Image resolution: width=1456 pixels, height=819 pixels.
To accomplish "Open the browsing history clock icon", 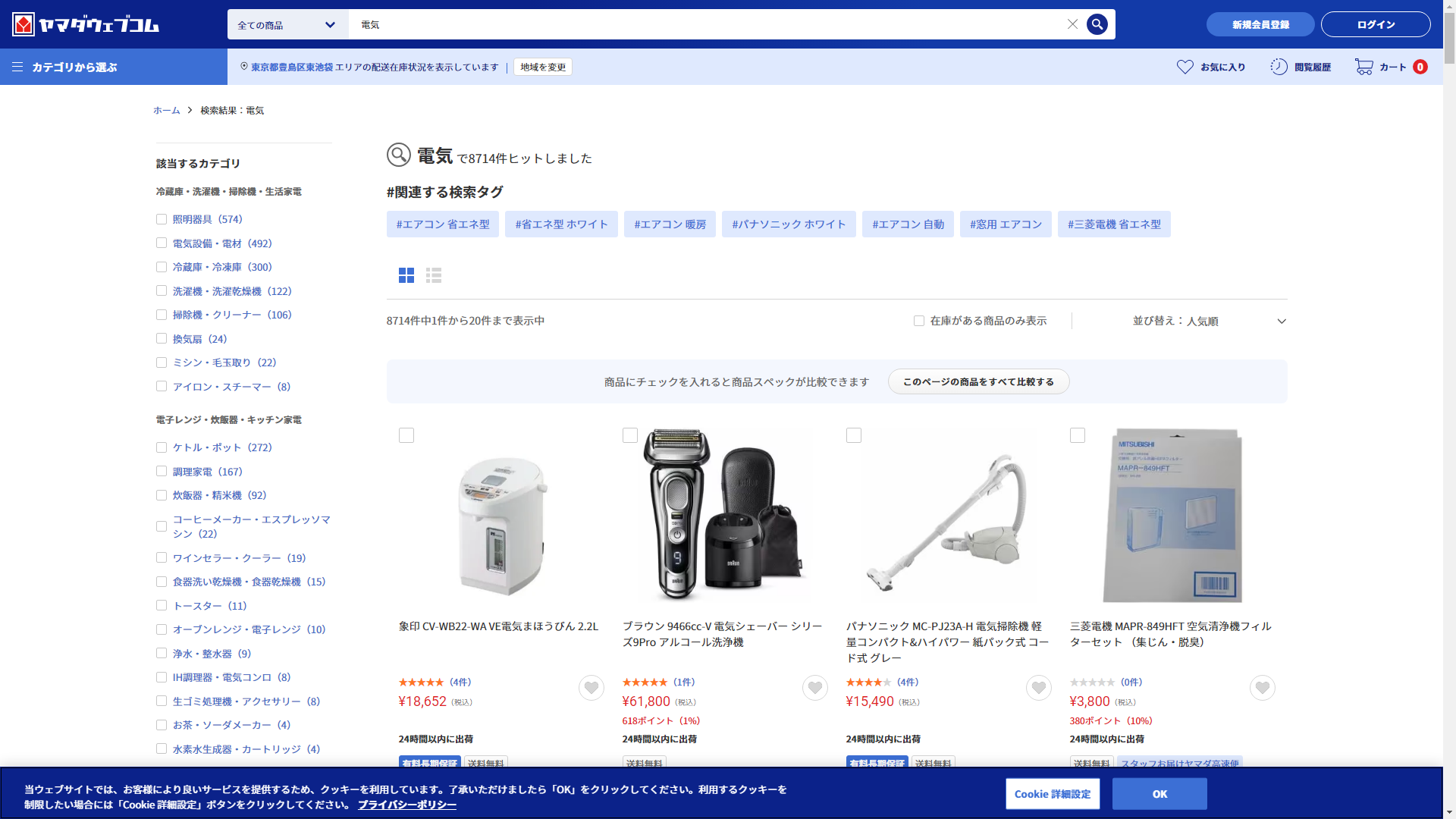I will 1279,67.
